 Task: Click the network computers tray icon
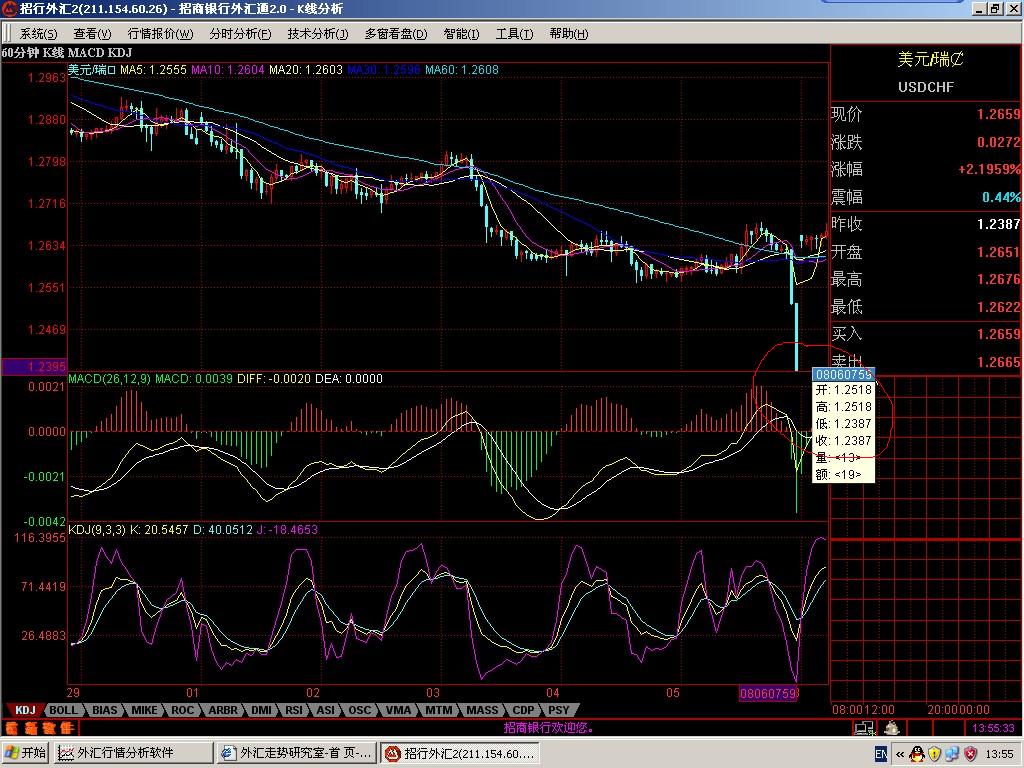[952, 753]
